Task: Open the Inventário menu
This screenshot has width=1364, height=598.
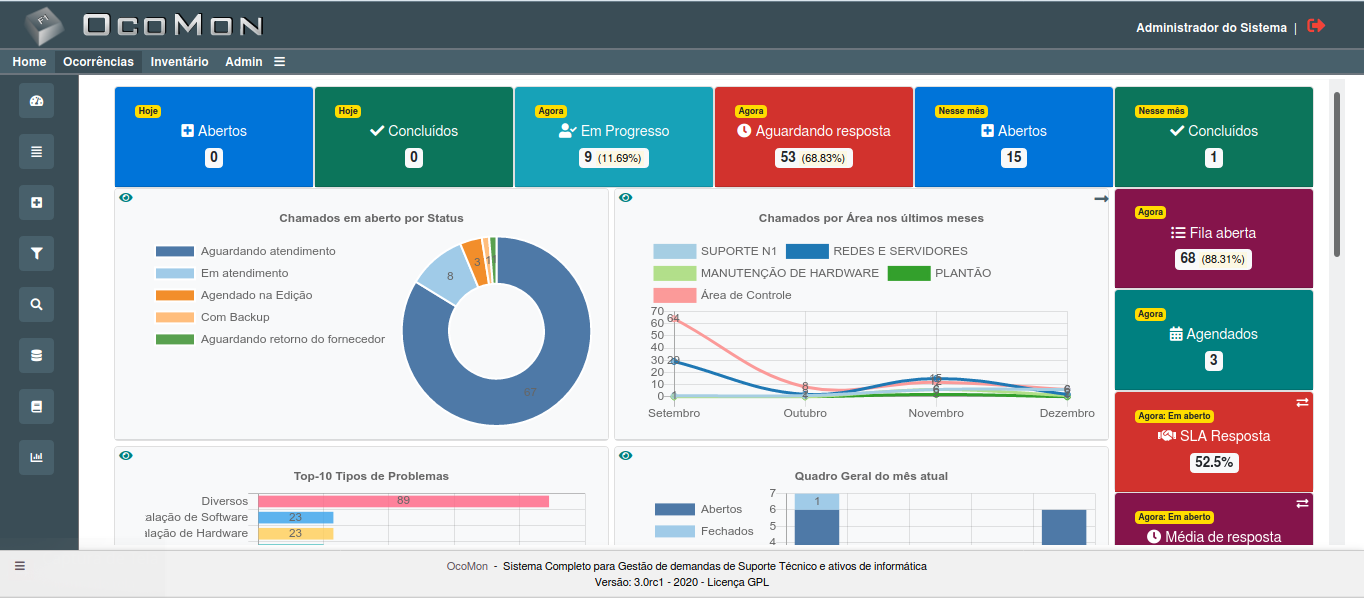Action: [x=180, y=62]
